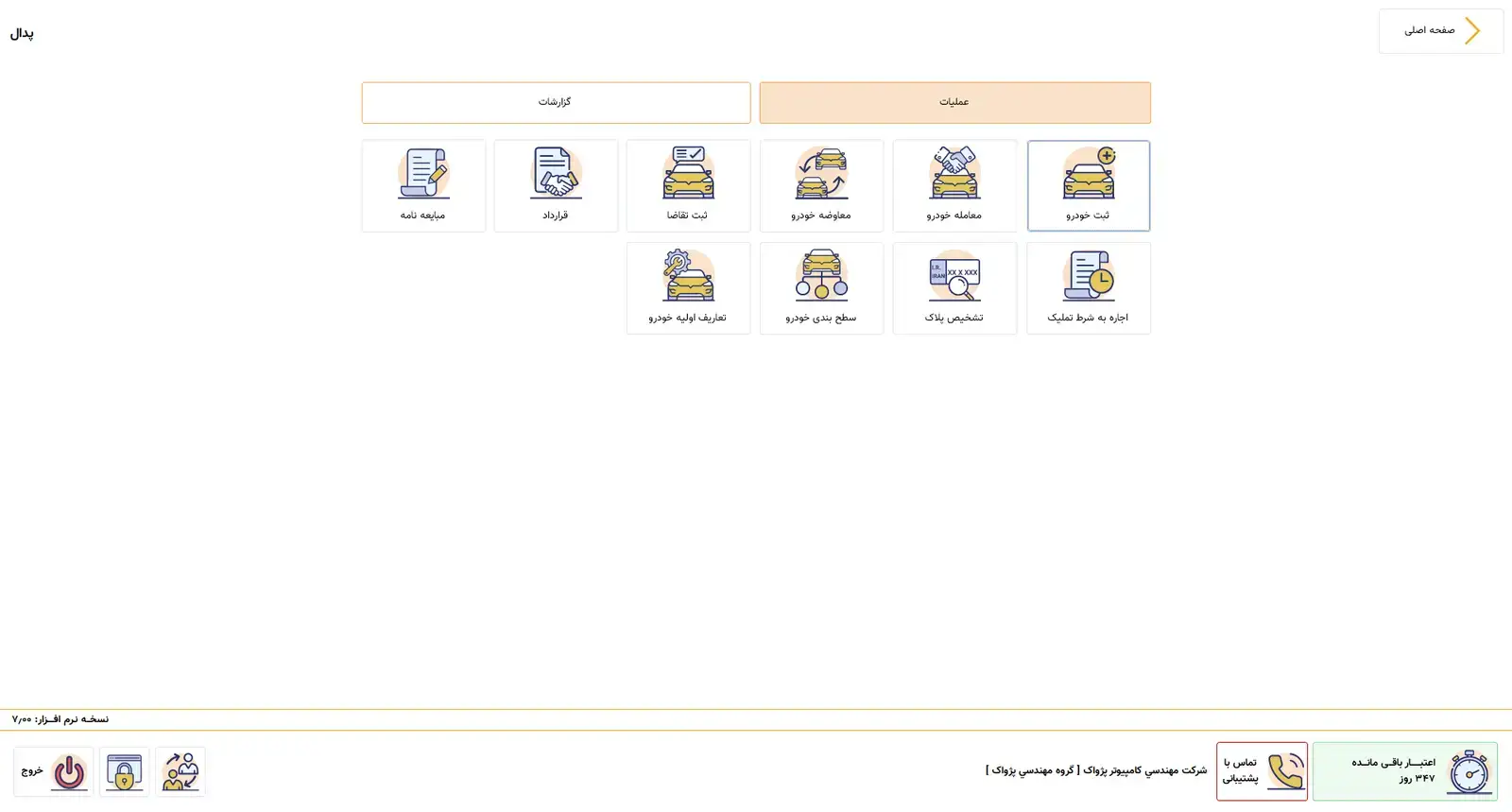Go back to صفحه اصلی home page
This screenshot has height=812, width=1512.
[x=1430, y=31]
